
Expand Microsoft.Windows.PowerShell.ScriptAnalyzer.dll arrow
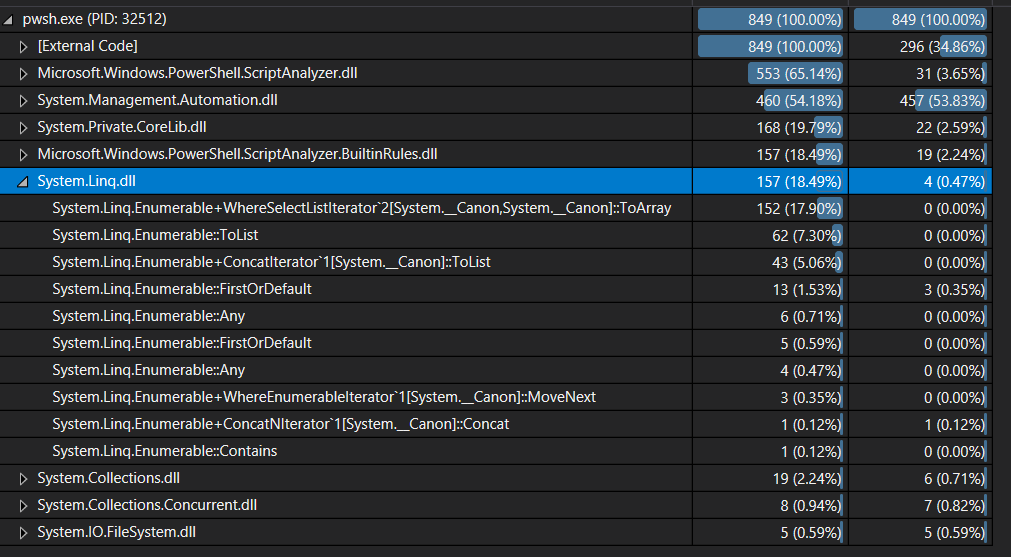23,73
